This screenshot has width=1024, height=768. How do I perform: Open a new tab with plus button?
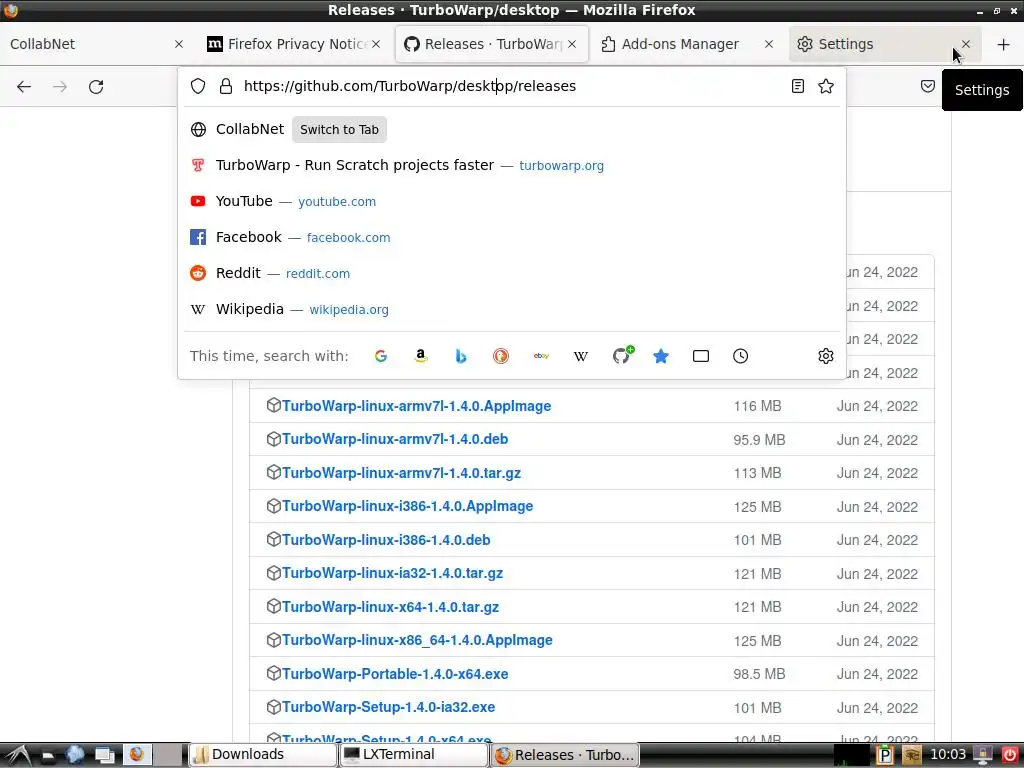point(1004,44)
